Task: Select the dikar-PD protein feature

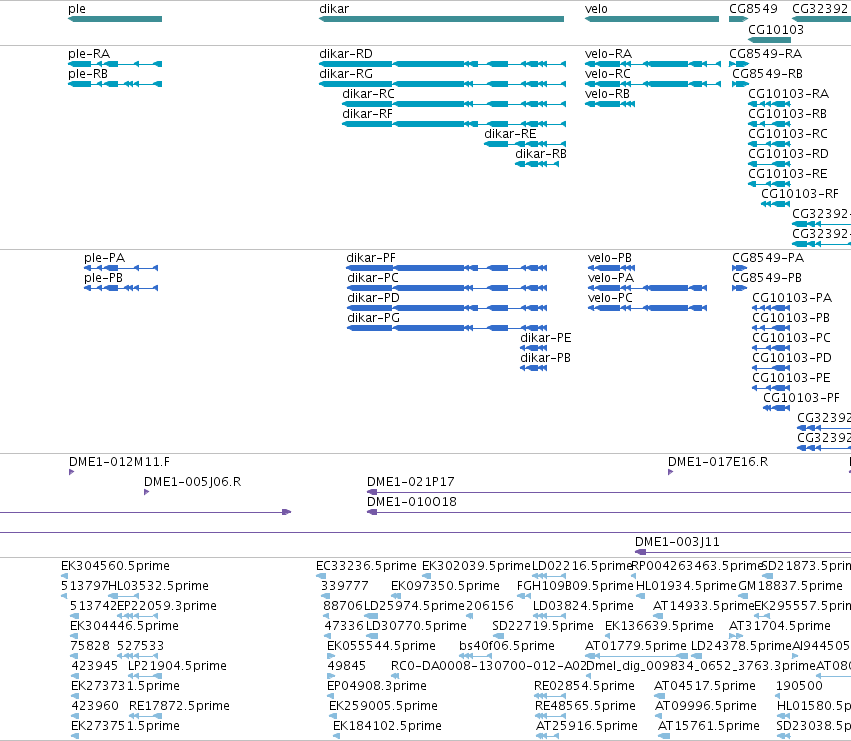Action: coord(447,308)
